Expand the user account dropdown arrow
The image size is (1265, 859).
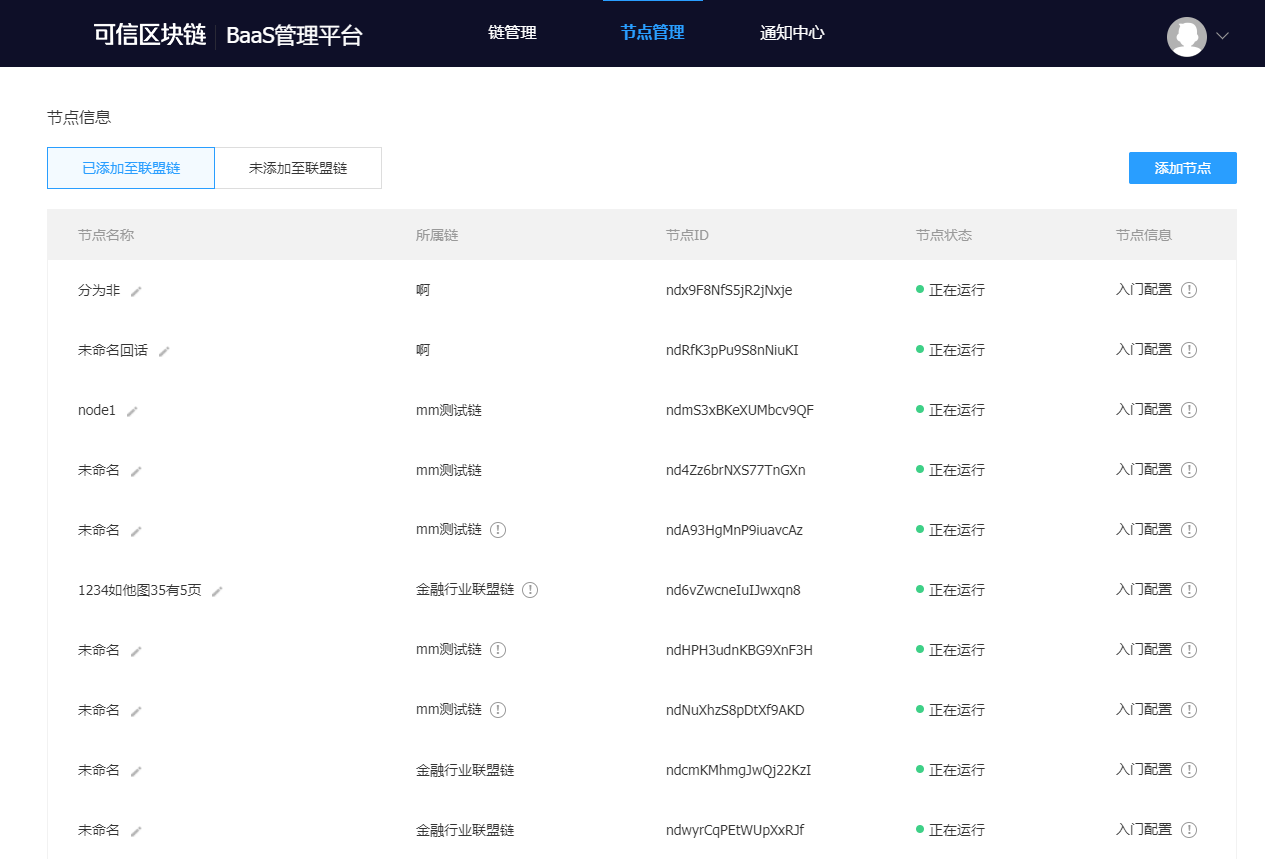(1222, 36)
